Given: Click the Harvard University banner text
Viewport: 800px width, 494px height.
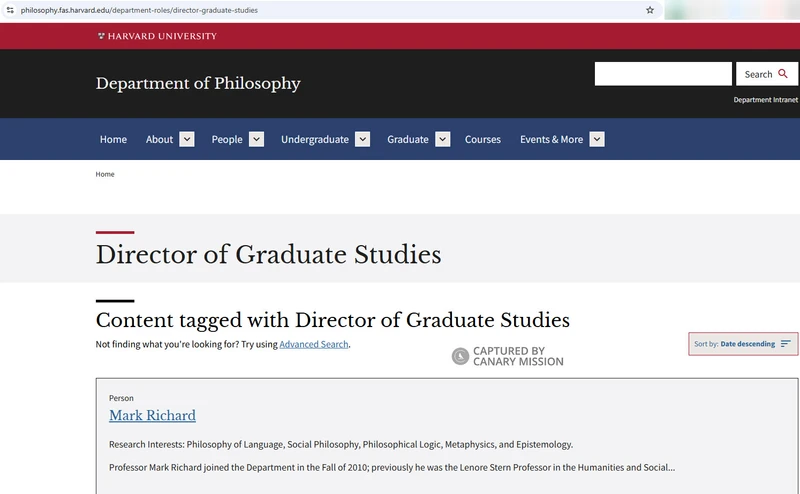Looking at the screenshot, I should [x=162, y=36].
